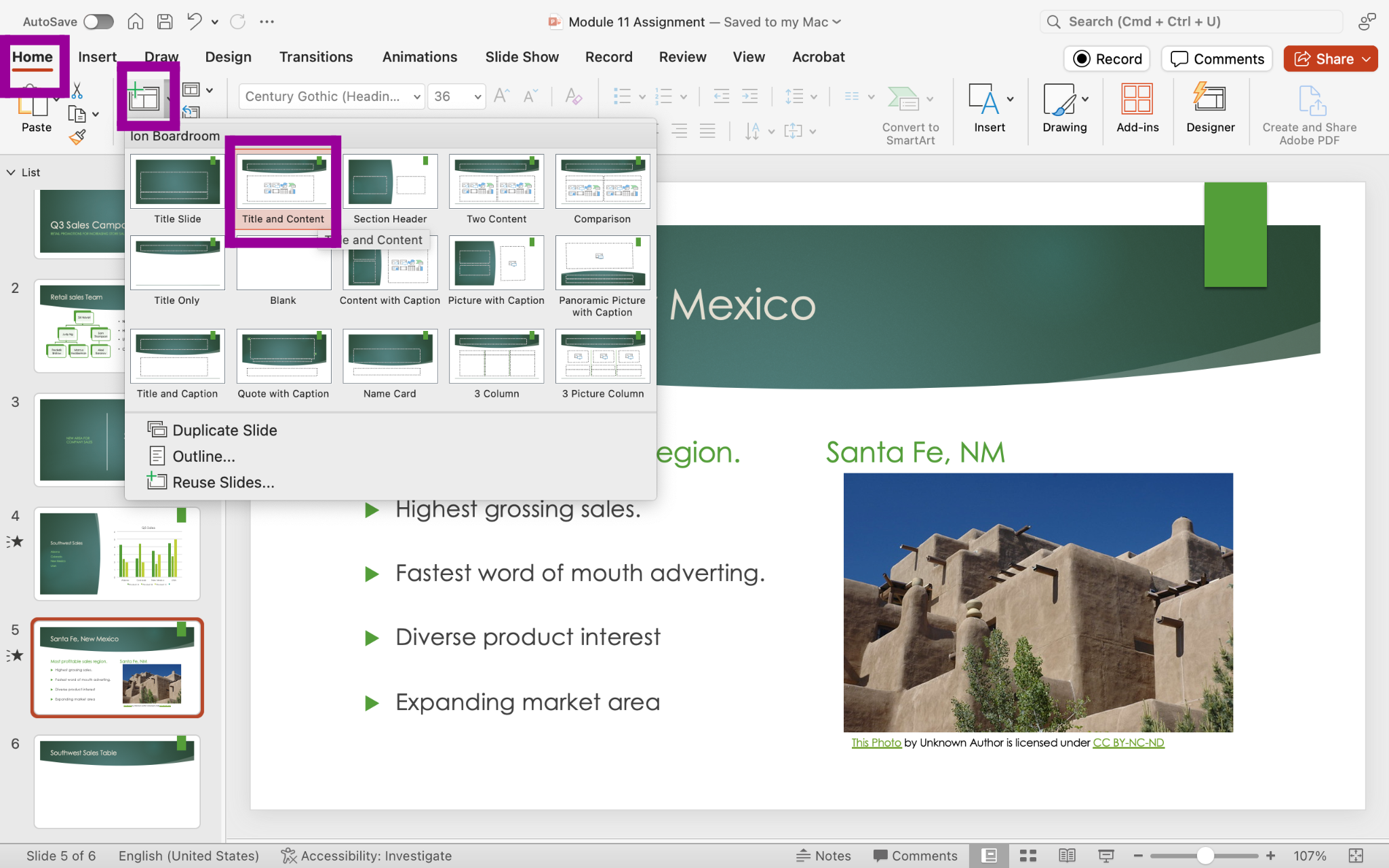Click the 'This Photo' link
This screenshot has height=868, width=1389.
coord(876,743)
